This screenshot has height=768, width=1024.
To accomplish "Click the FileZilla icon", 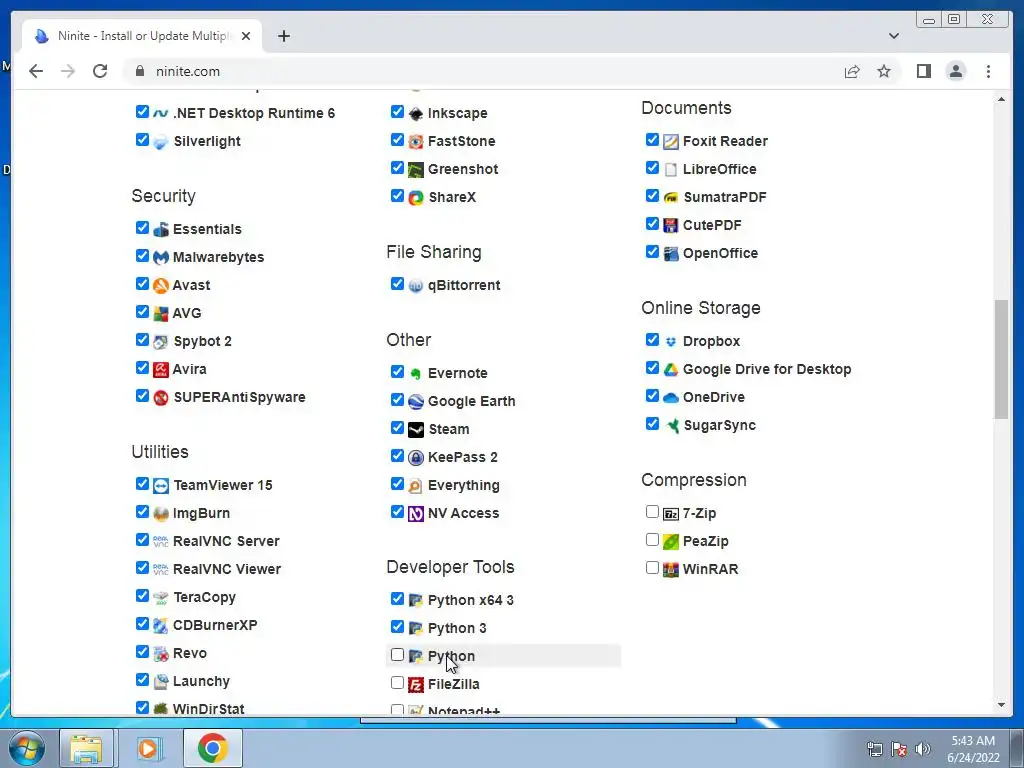I will [x=416, y=684].
